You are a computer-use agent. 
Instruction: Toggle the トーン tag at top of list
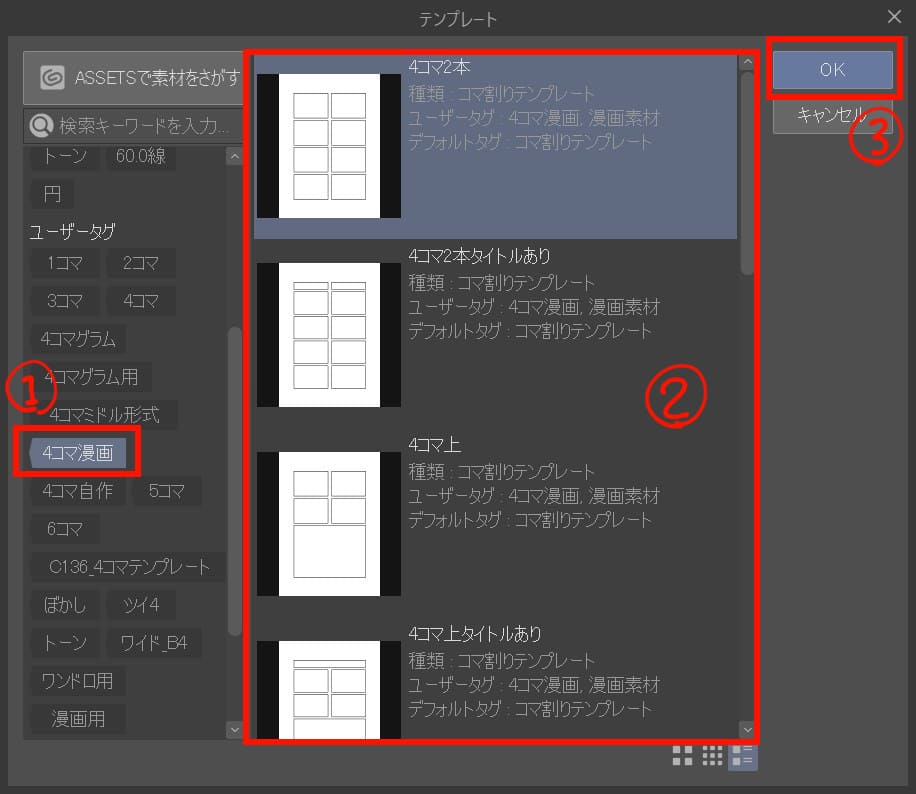tap(65, 156)
